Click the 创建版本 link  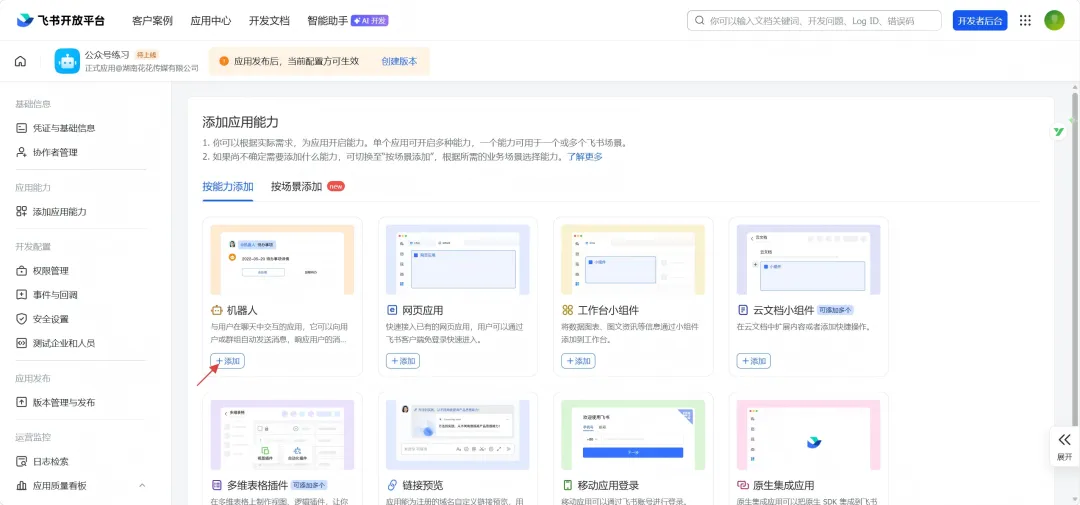pos(399,61)
